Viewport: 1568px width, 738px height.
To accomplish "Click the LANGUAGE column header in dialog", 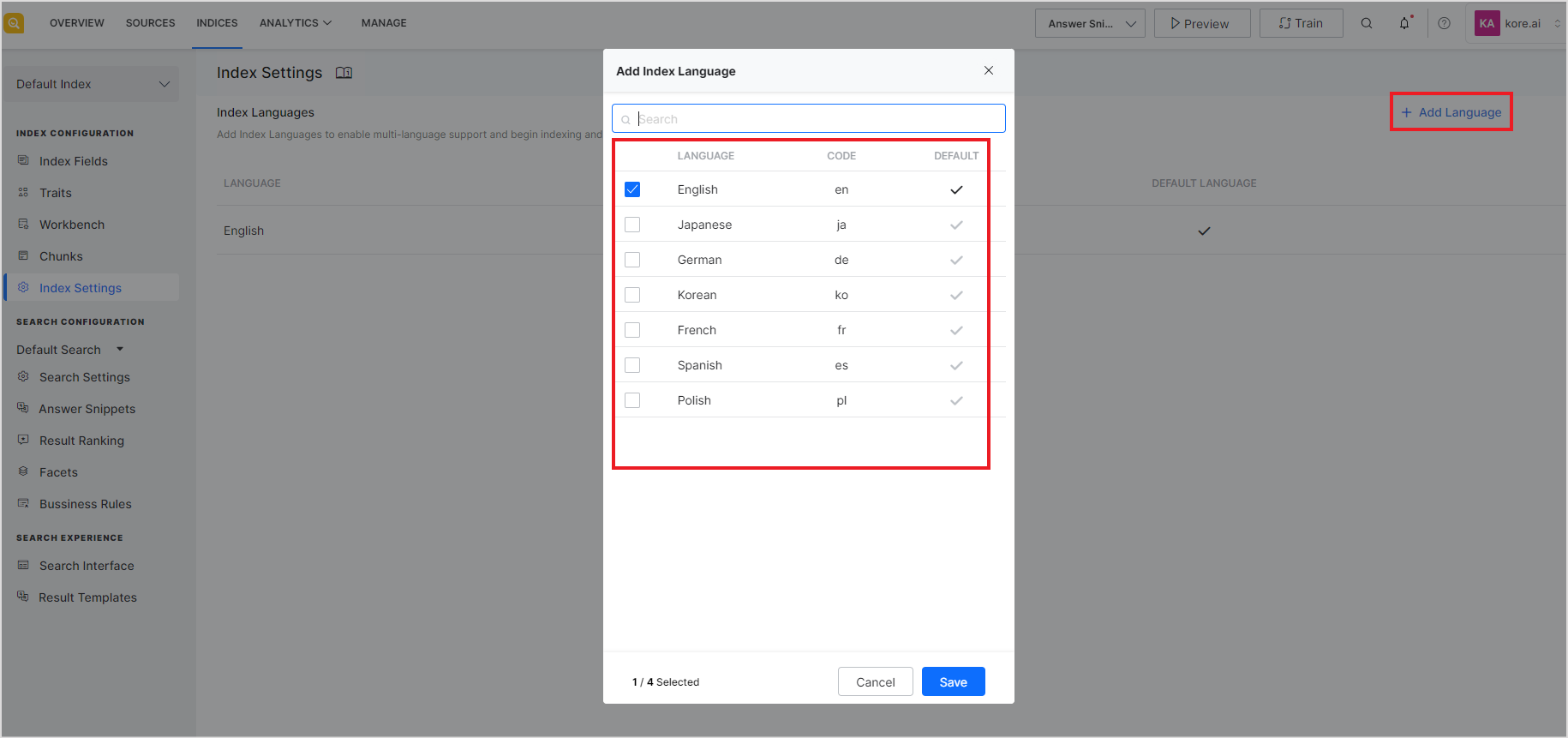I will click(x=706, y=156).
